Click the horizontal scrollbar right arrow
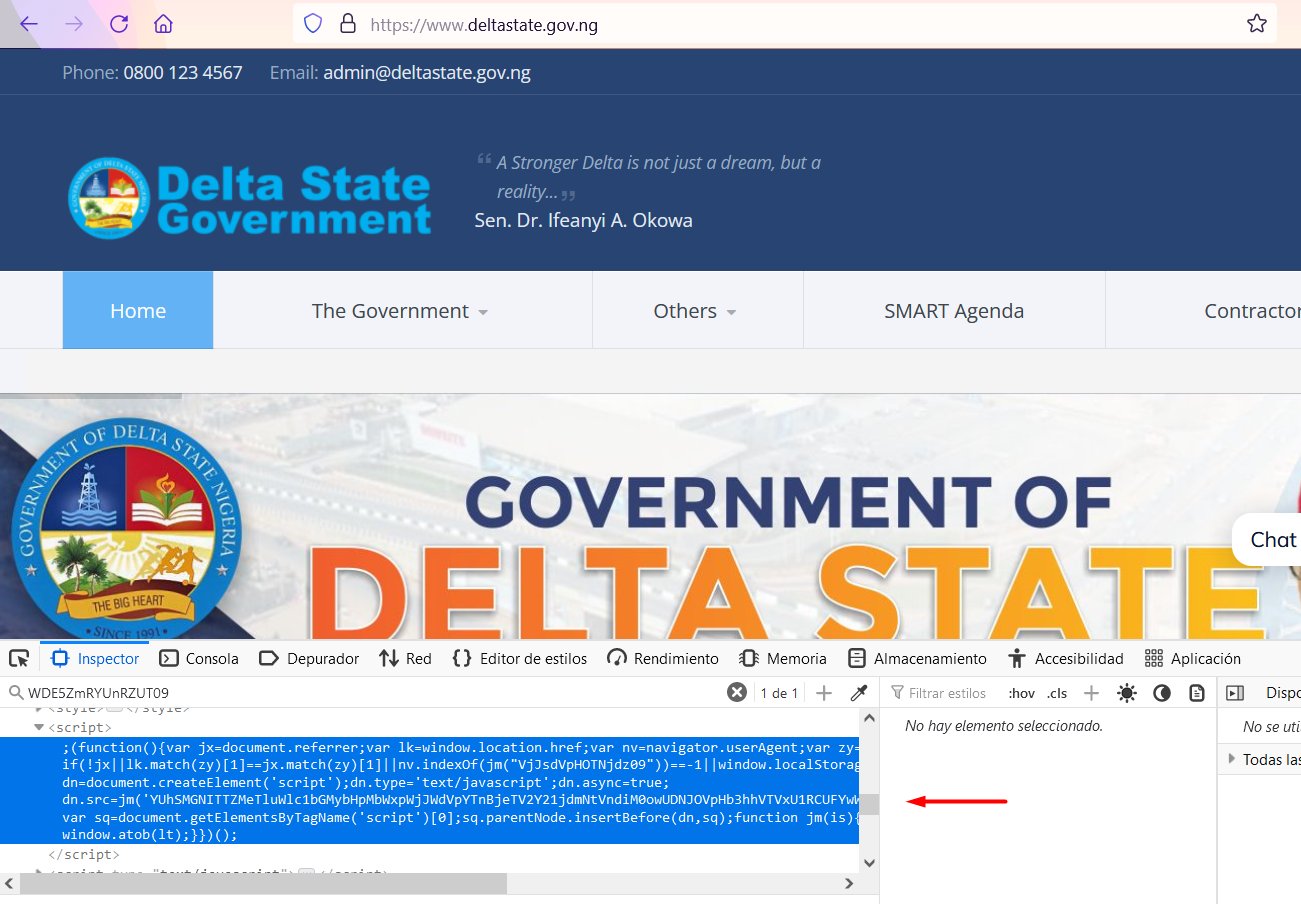1301x904 pixels. click(849, 884)
